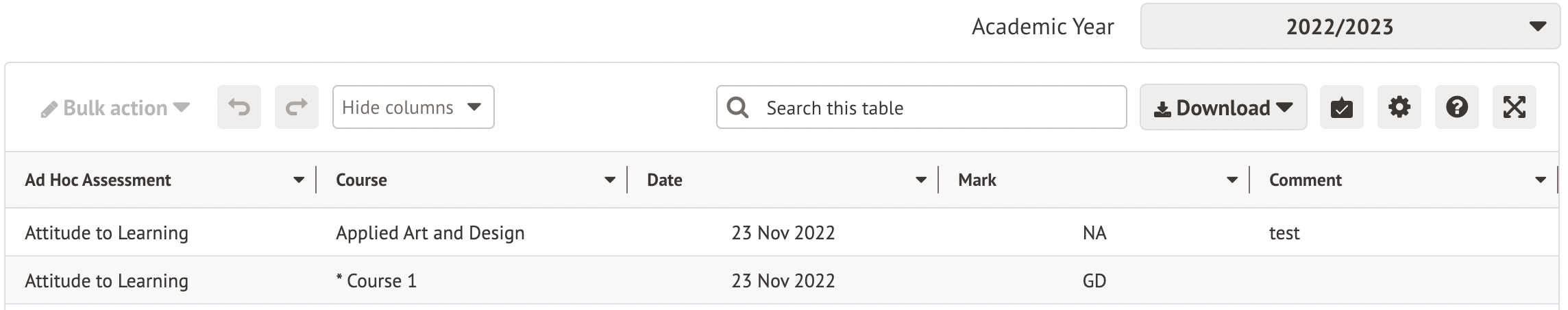Click the redo arrow icon
The height and width of the screenshot is (310, 1568).
(297, 107)
